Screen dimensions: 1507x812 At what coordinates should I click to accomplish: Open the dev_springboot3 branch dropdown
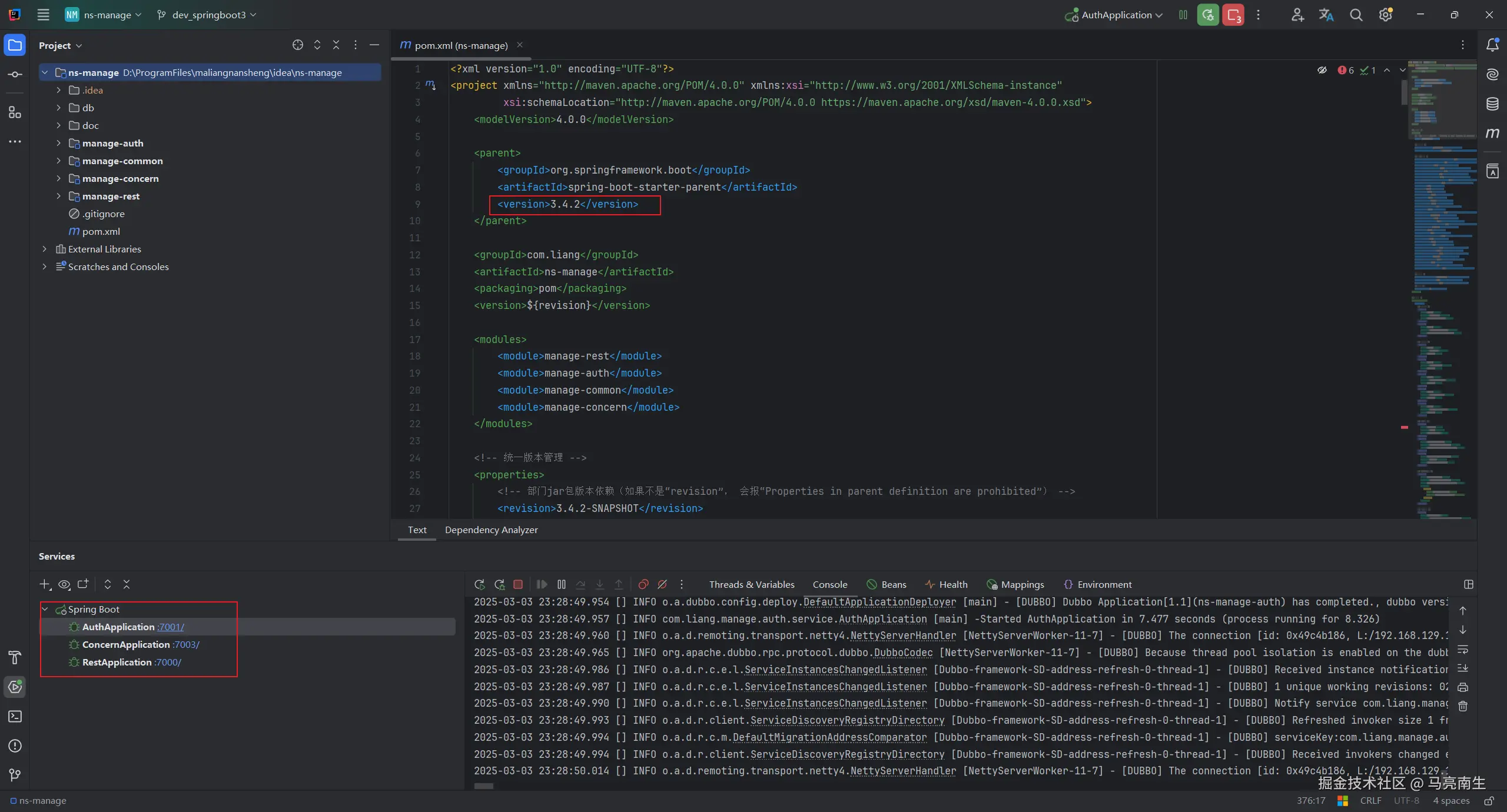207,15
